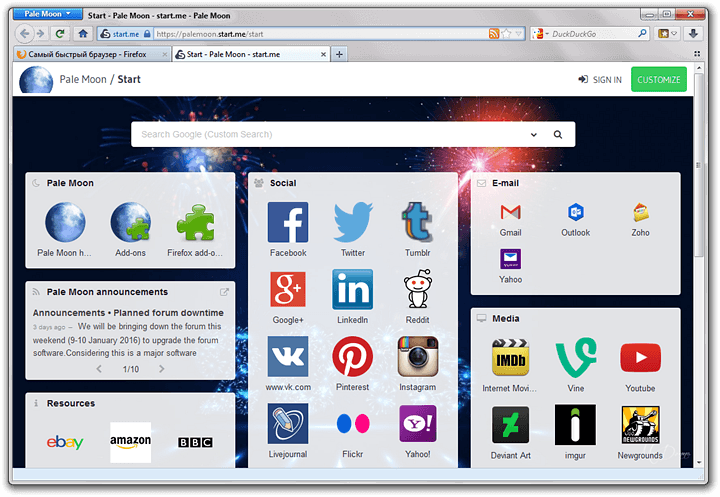Open the Instagram camera icon

point(417,356)
